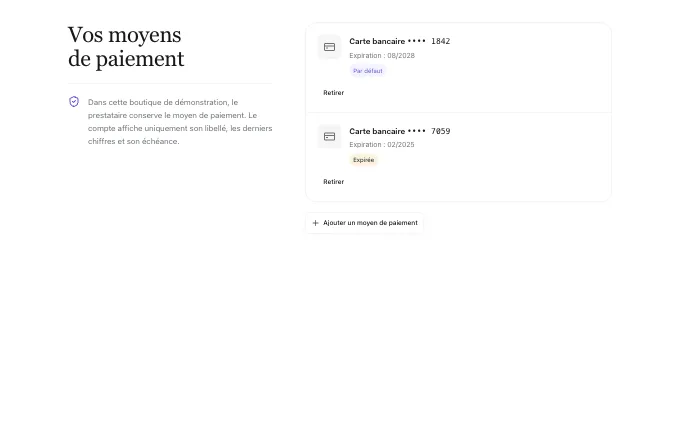Click the demo shop notice paragraph
680x425 pixels.
pos(180,122)
